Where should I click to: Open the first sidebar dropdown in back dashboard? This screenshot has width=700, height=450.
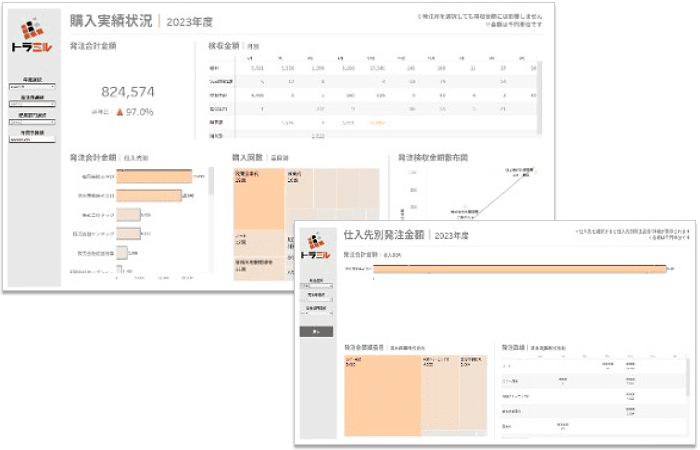pos(34,86)
